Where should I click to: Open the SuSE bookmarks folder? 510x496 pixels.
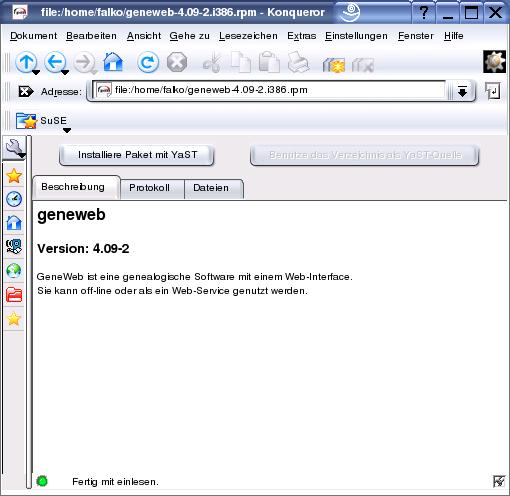41,121
